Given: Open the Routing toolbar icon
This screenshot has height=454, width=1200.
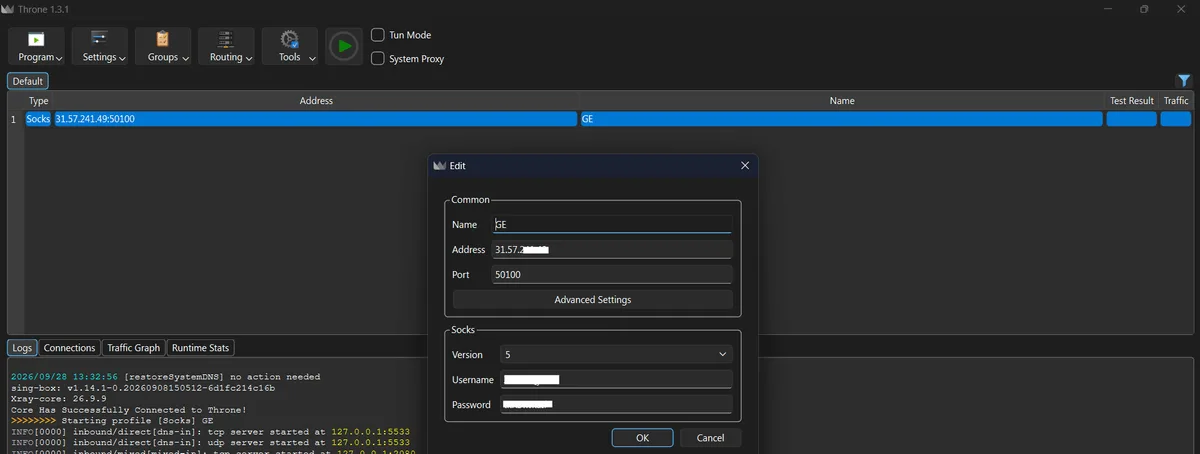Looking at the screenshot, I should coord(226,39).
